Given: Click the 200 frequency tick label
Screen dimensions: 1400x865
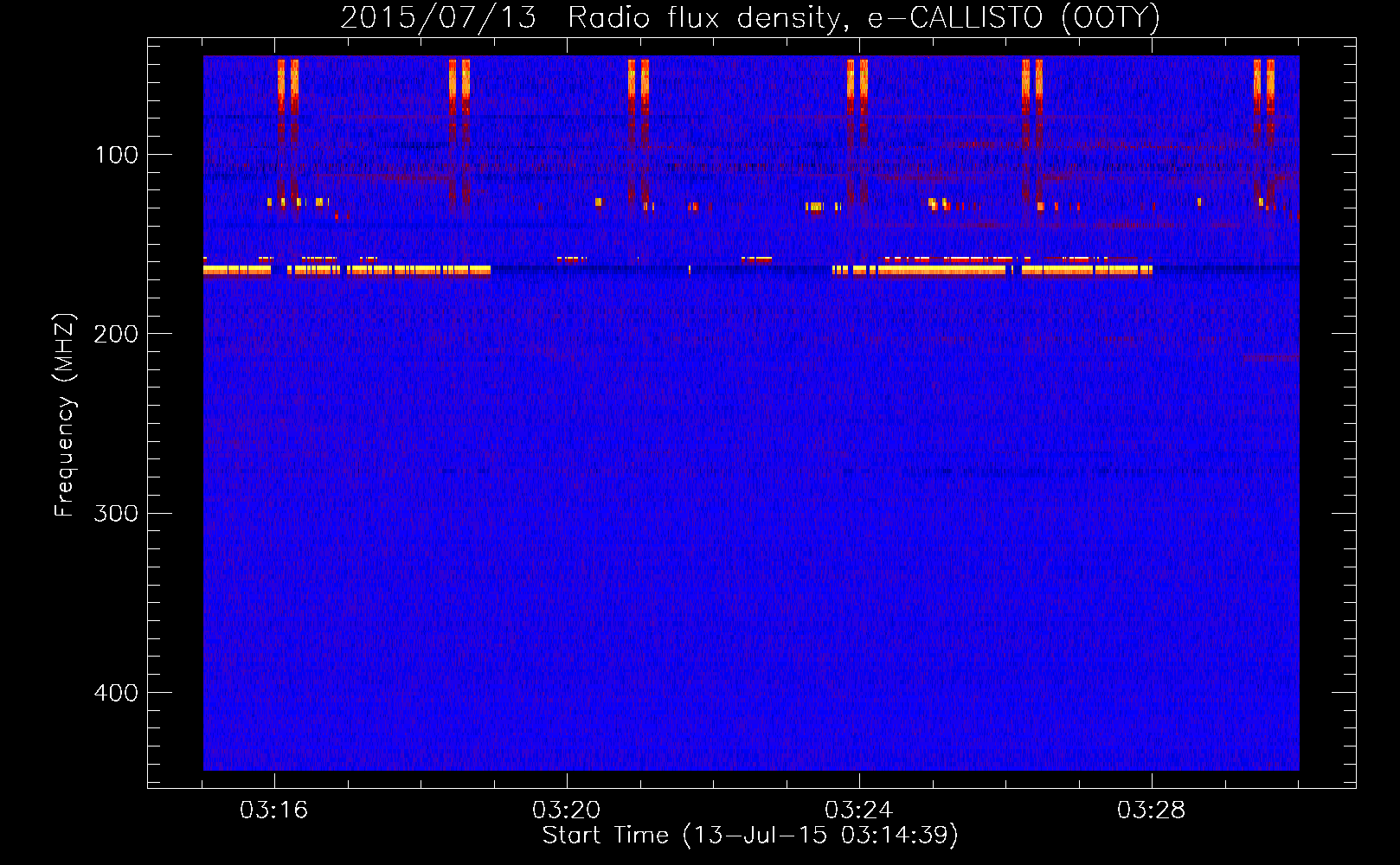Looking at the screenshot, I should click(x=116, y=334).
